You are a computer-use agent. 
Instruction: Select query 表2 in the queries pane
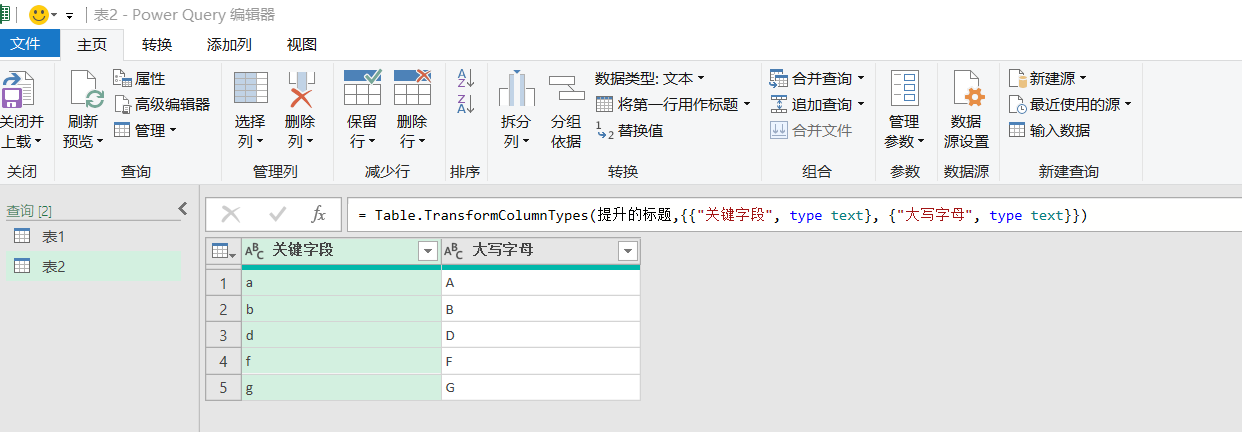point(93,266)
